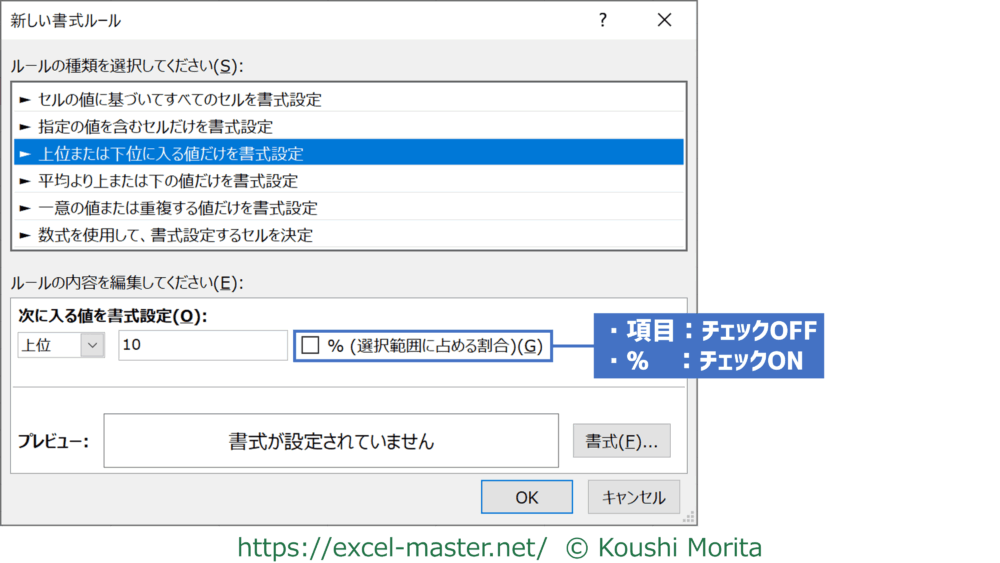1000x563 pixels.
Task: Open the excel-master.net URL
Action: coord(392,547)
